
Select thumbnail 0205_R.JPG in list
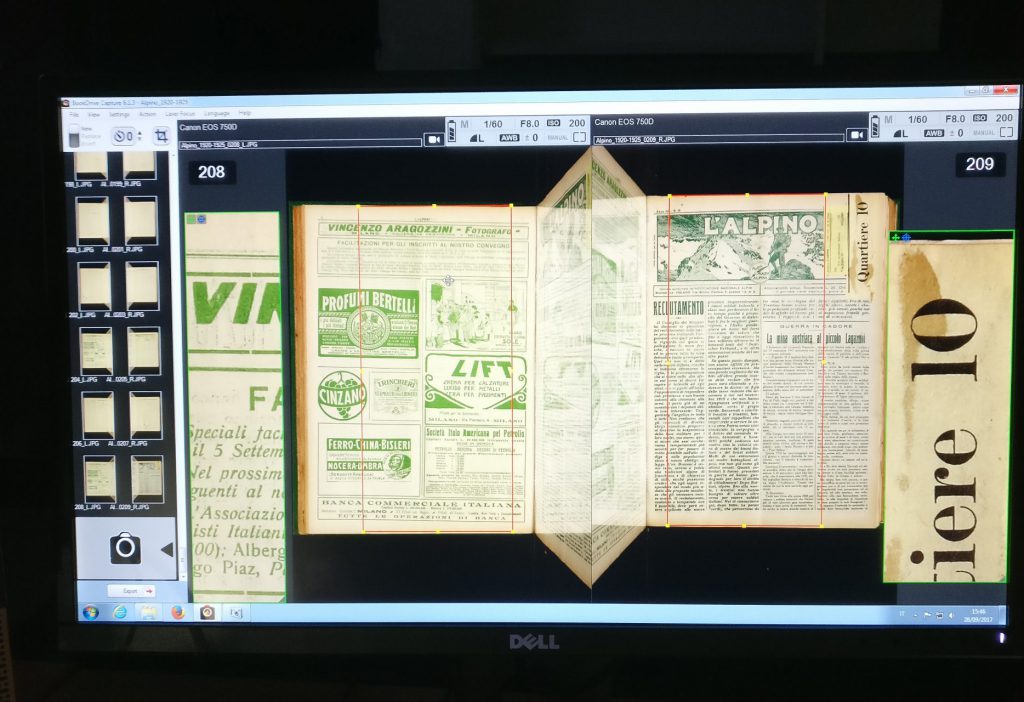point(144,351)
